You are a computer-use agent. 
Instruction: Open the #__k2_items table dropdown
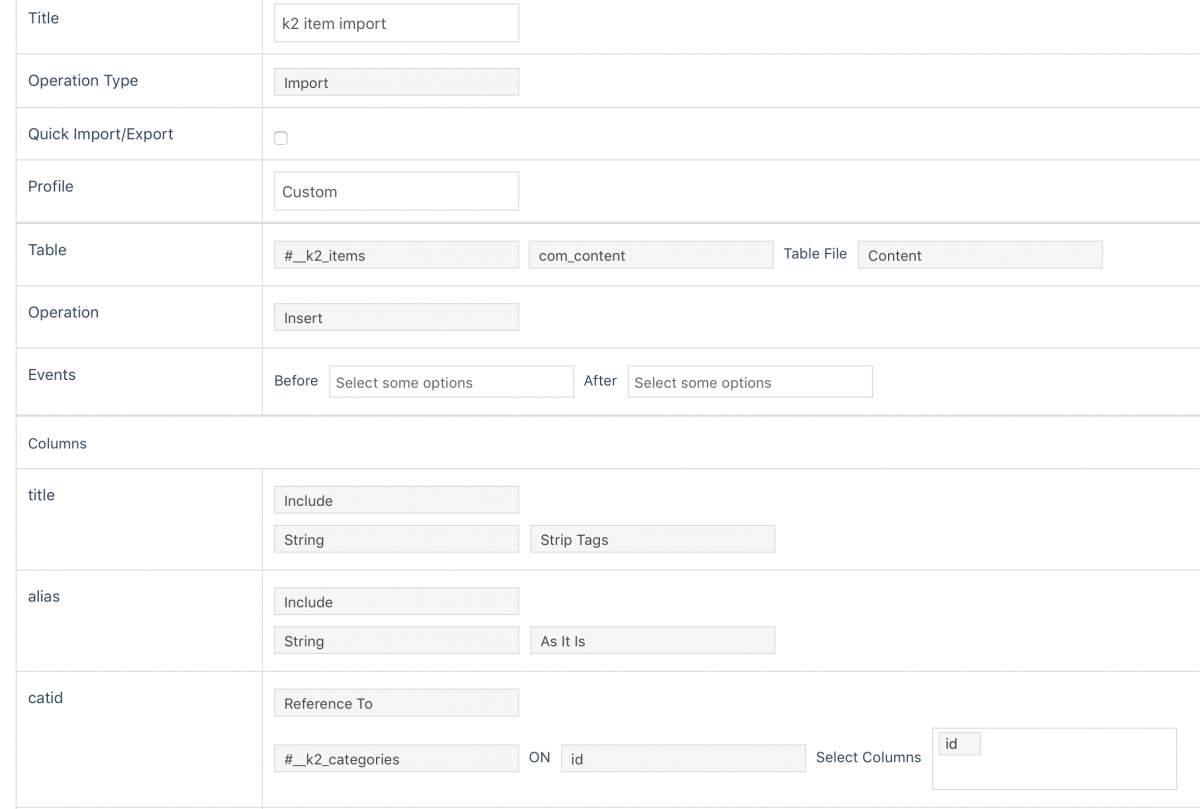(x=396, y=255)
